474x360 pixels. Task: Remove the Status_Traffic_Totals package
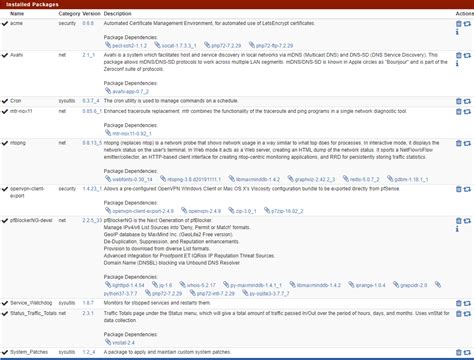tap(459, 314)
